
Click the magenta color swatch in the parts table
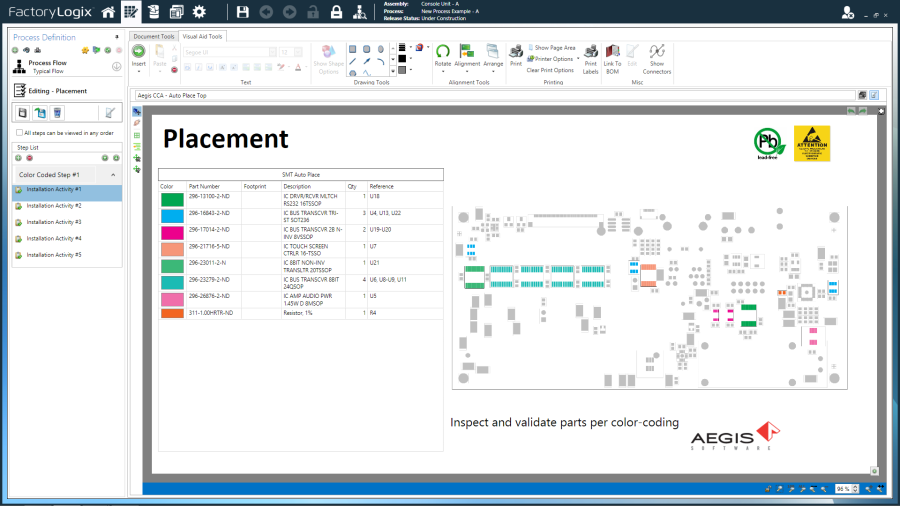tap(172, 232)
